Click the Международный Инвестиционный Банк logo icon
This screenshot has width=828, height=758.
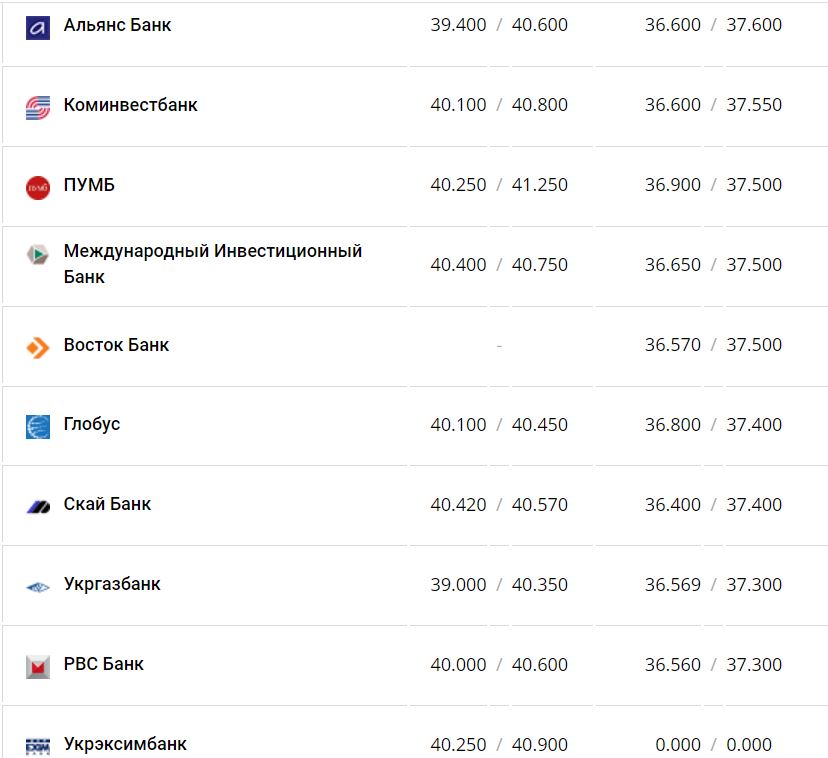click(x=38, y=255)
